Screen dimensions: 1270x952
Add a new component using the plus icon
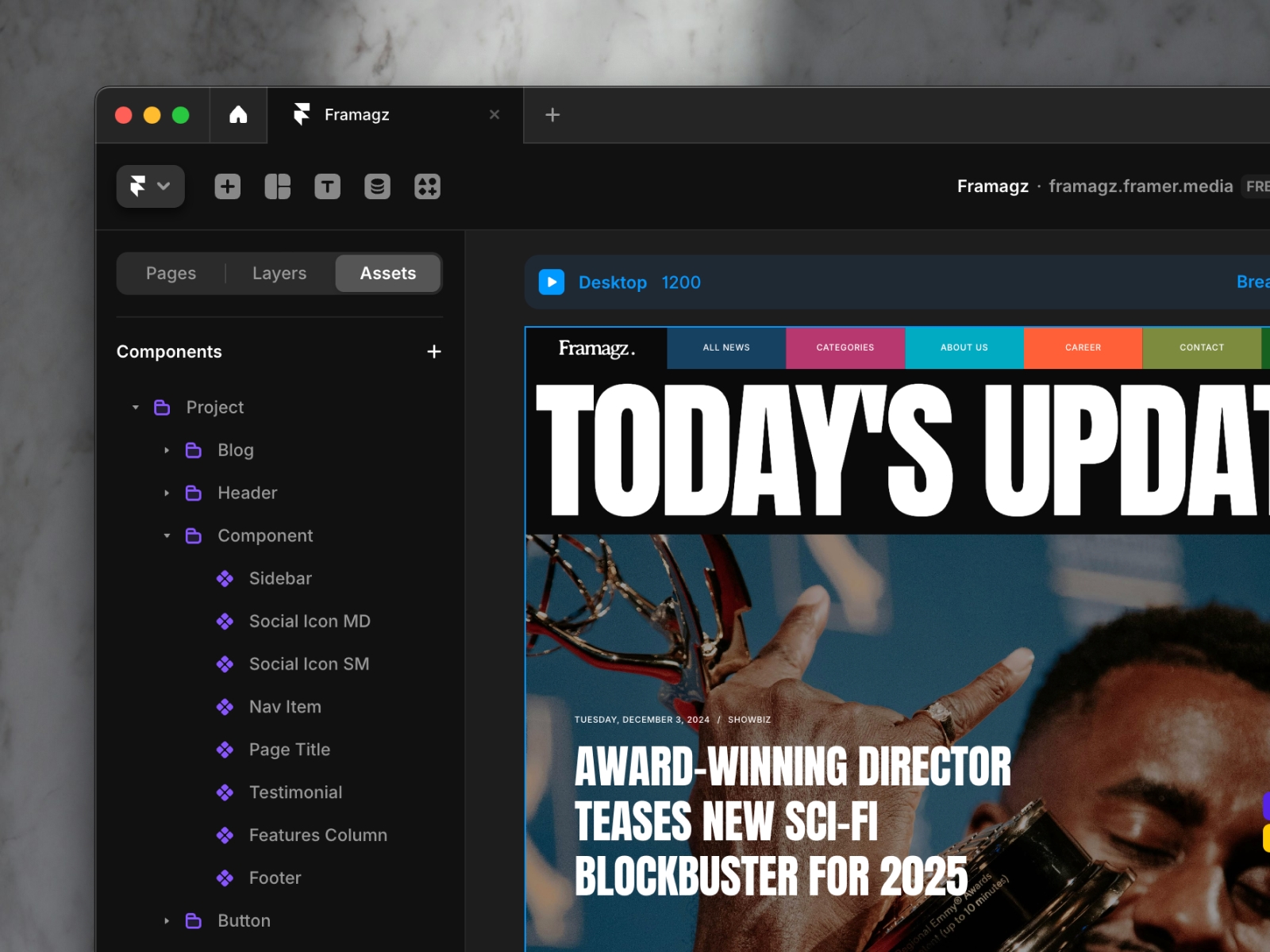coord(434,351)
